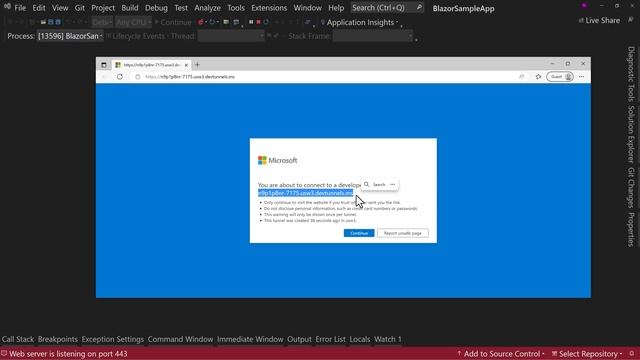Open the Test menu
Viewport: 640px width, 360px height.
181,8
